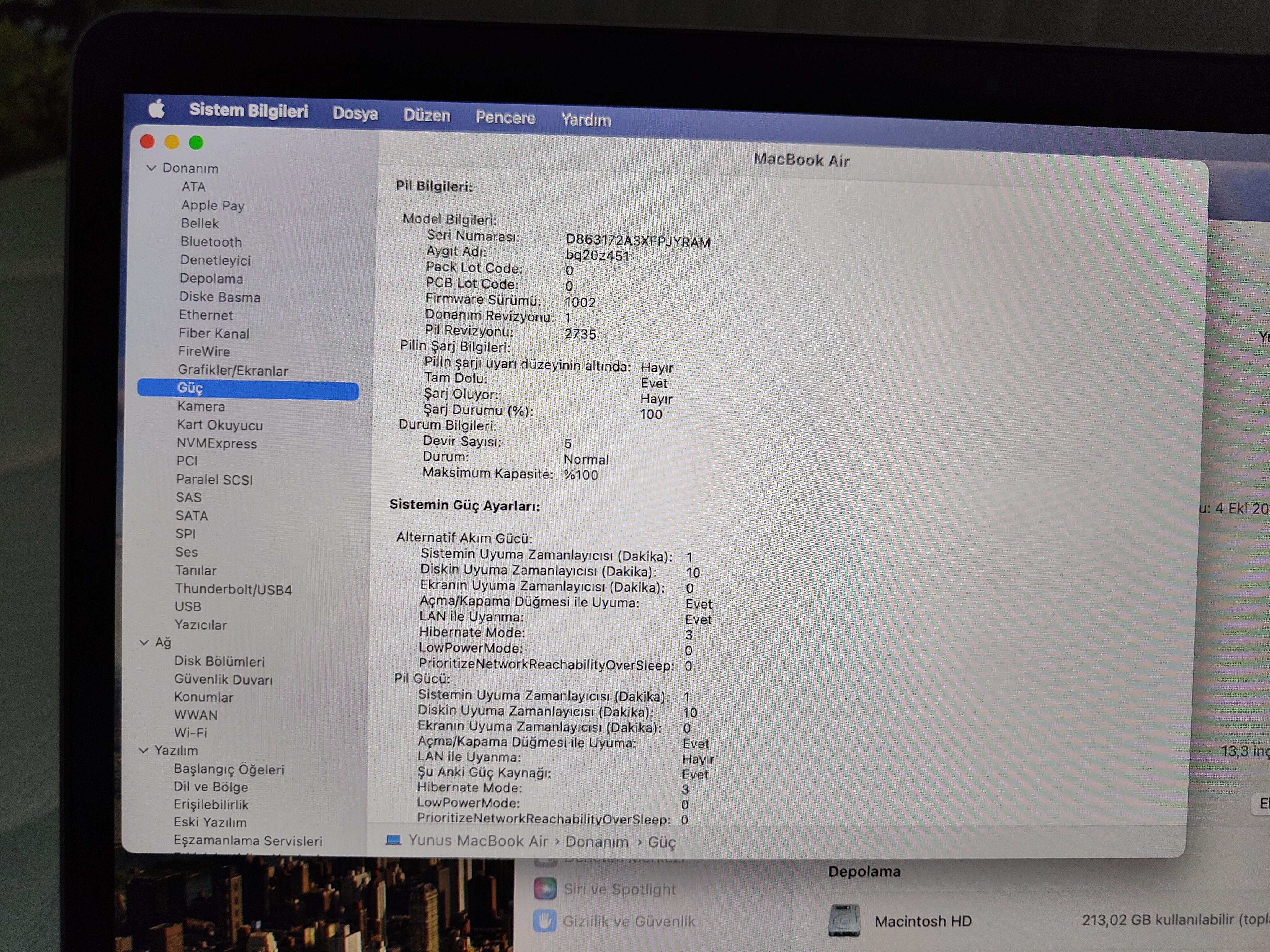Image resolution: width=1270 pixels, height=952 pixels.
Task: Open the Düzen menu
Action: 427,115
